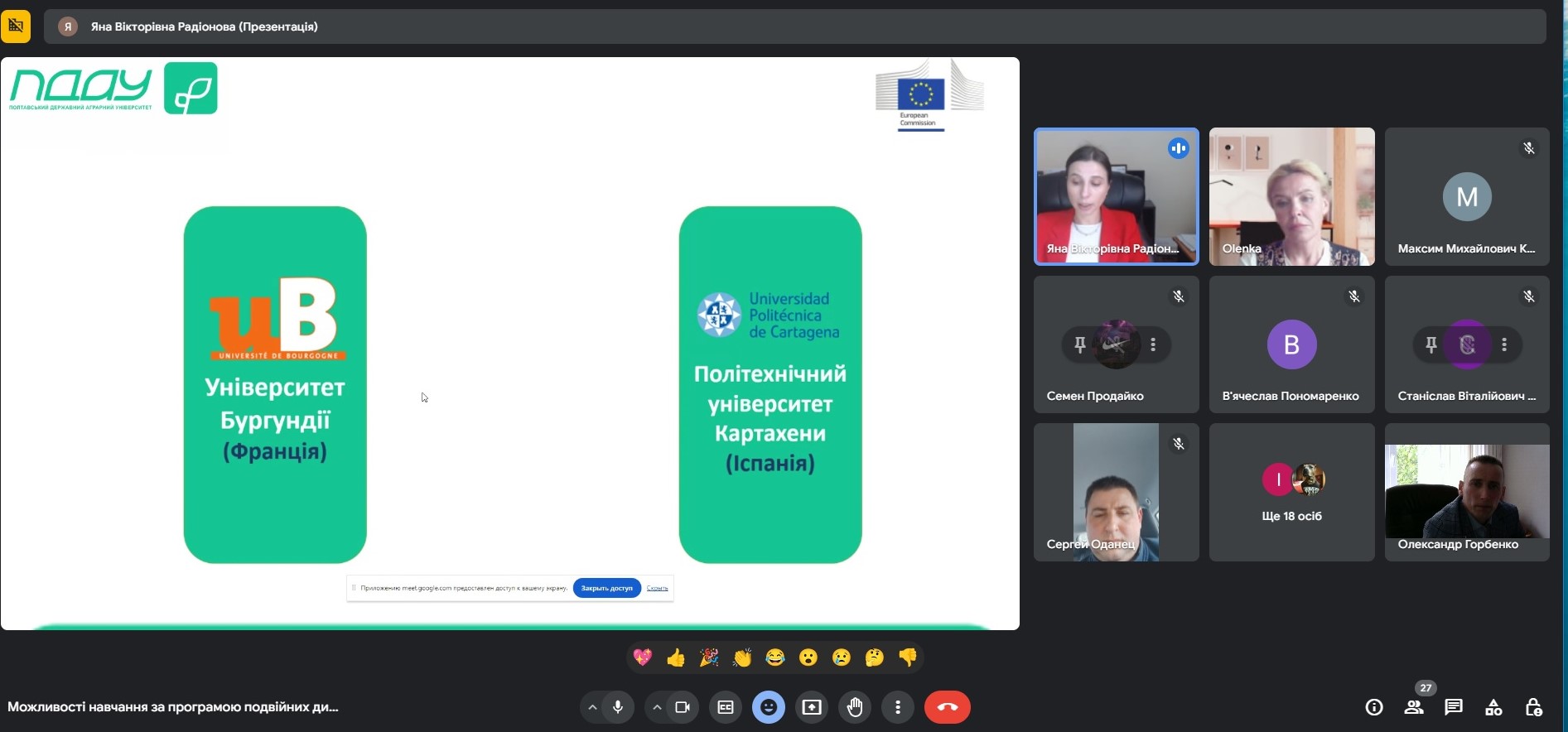1568x732 pixels.
Task: Send the clapping hands reaction
Action: pos(742,657)
